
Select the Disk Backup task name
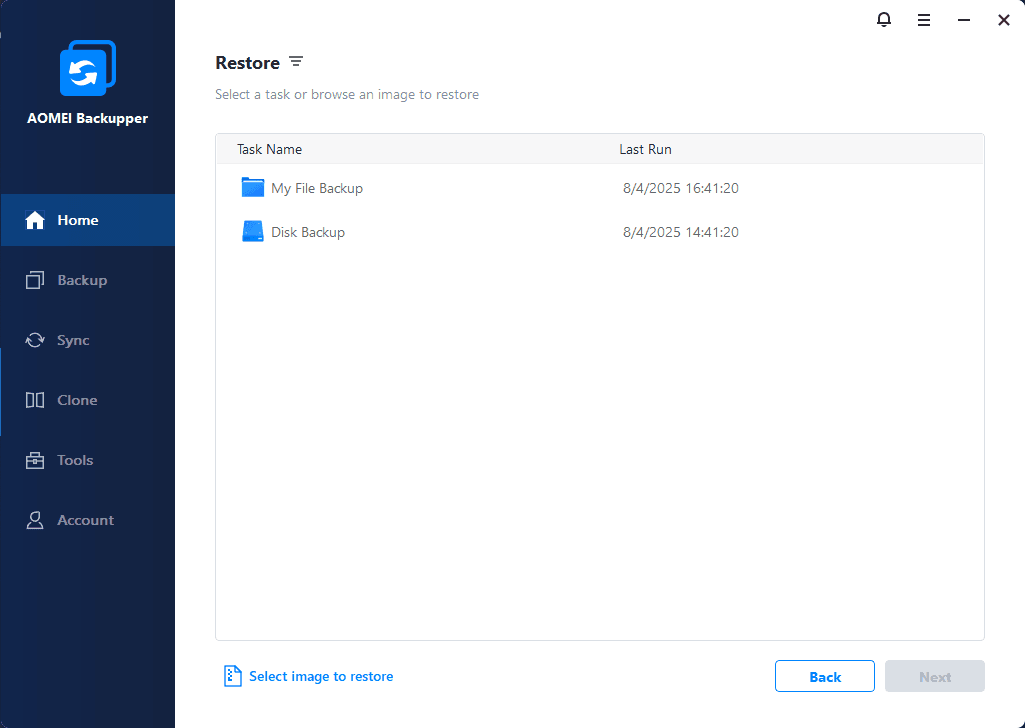pyautogui.click(x=308, y=232)
